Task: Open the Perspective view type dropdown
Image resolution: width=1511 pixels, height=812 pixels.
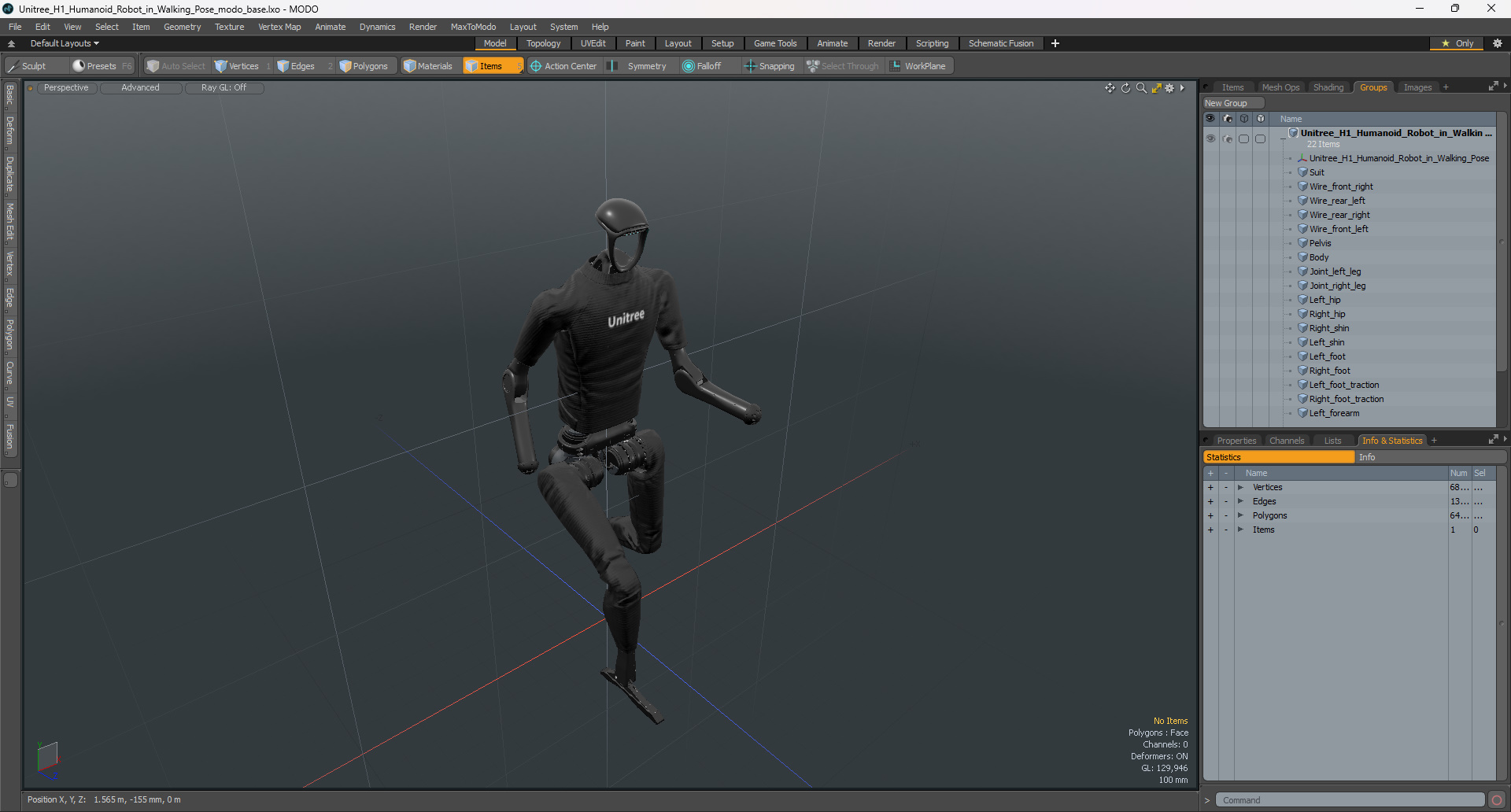Action: pos(66,88)
